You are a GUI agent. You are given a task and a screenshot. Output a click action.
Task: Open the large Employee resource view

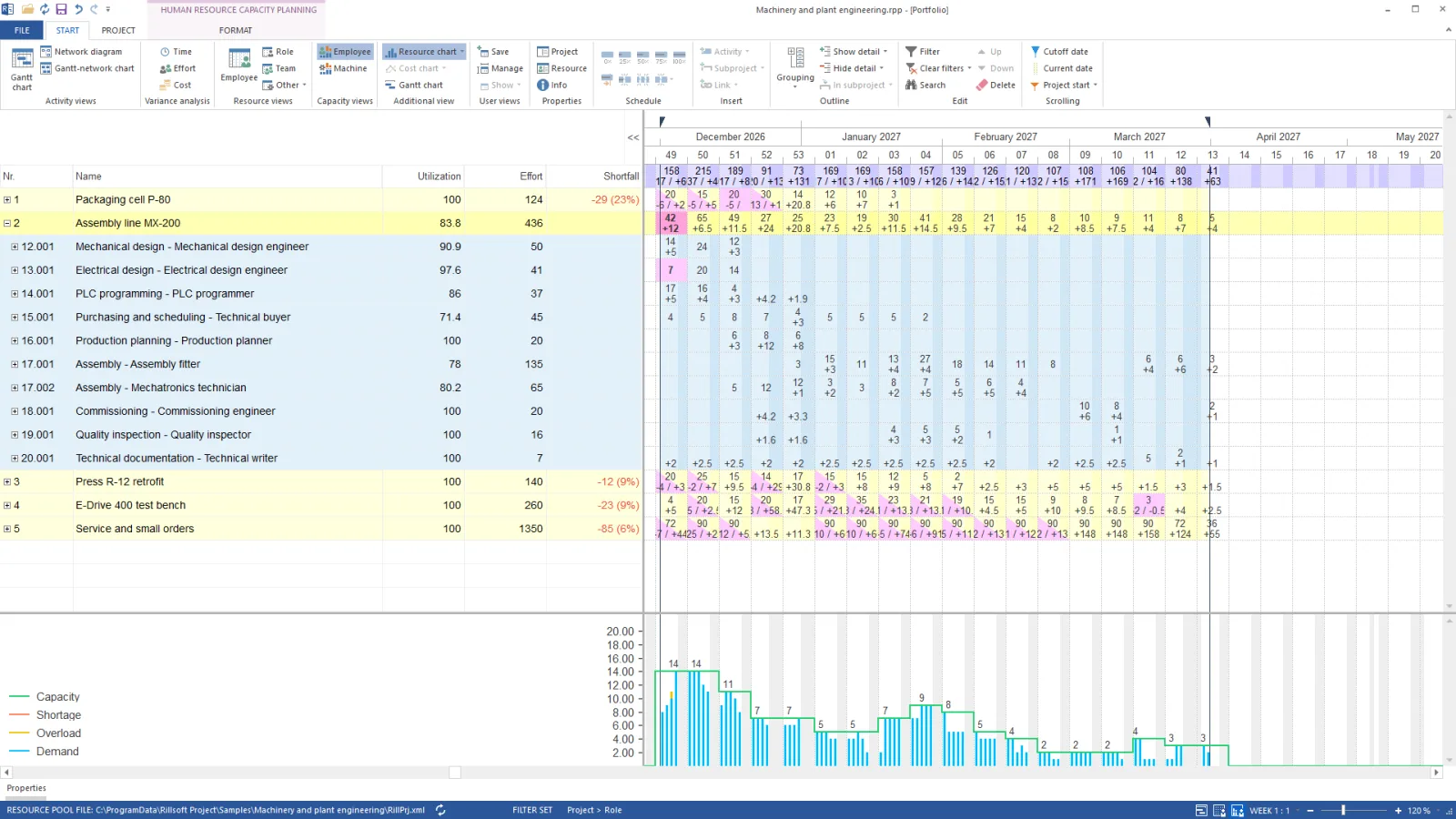coord(238,66)
